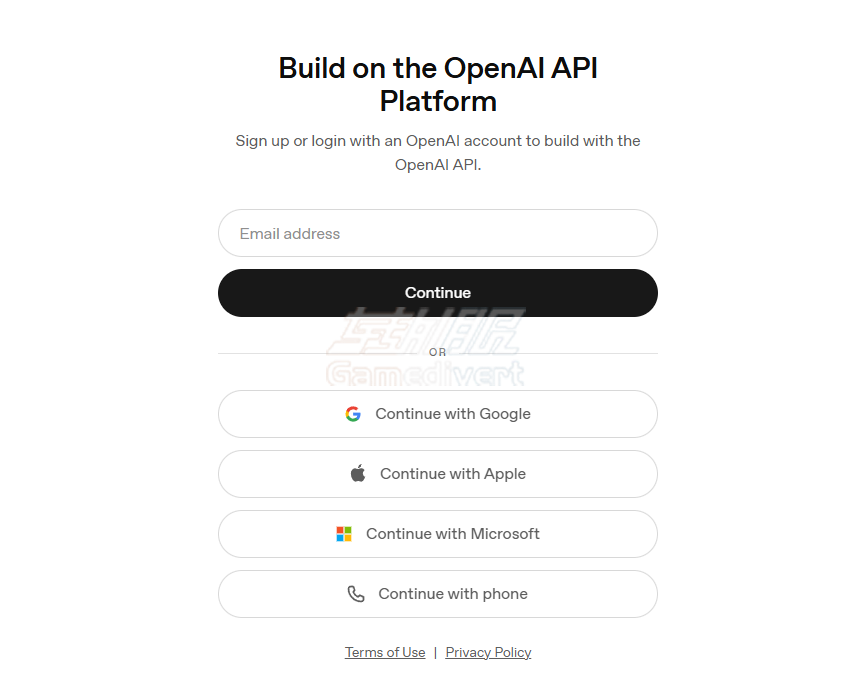Click the Build on the OpenAI API heading
Screen dimensions: 853x692
pos(437,84)
